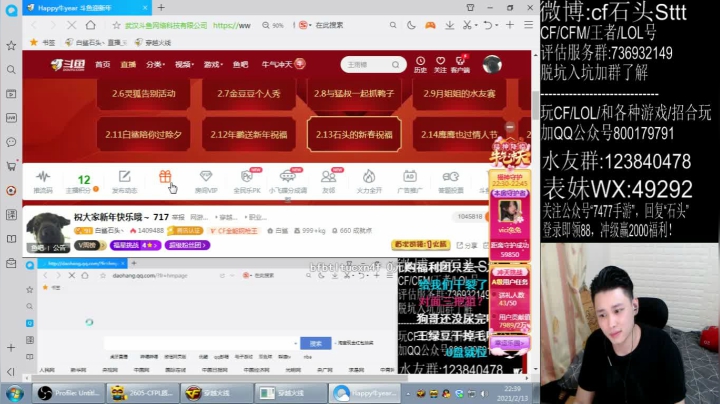The width and height of the screenshot is (720, 404).
Task: Open 2.9月姐姐的水友赛 card
Action: (459, 94)
